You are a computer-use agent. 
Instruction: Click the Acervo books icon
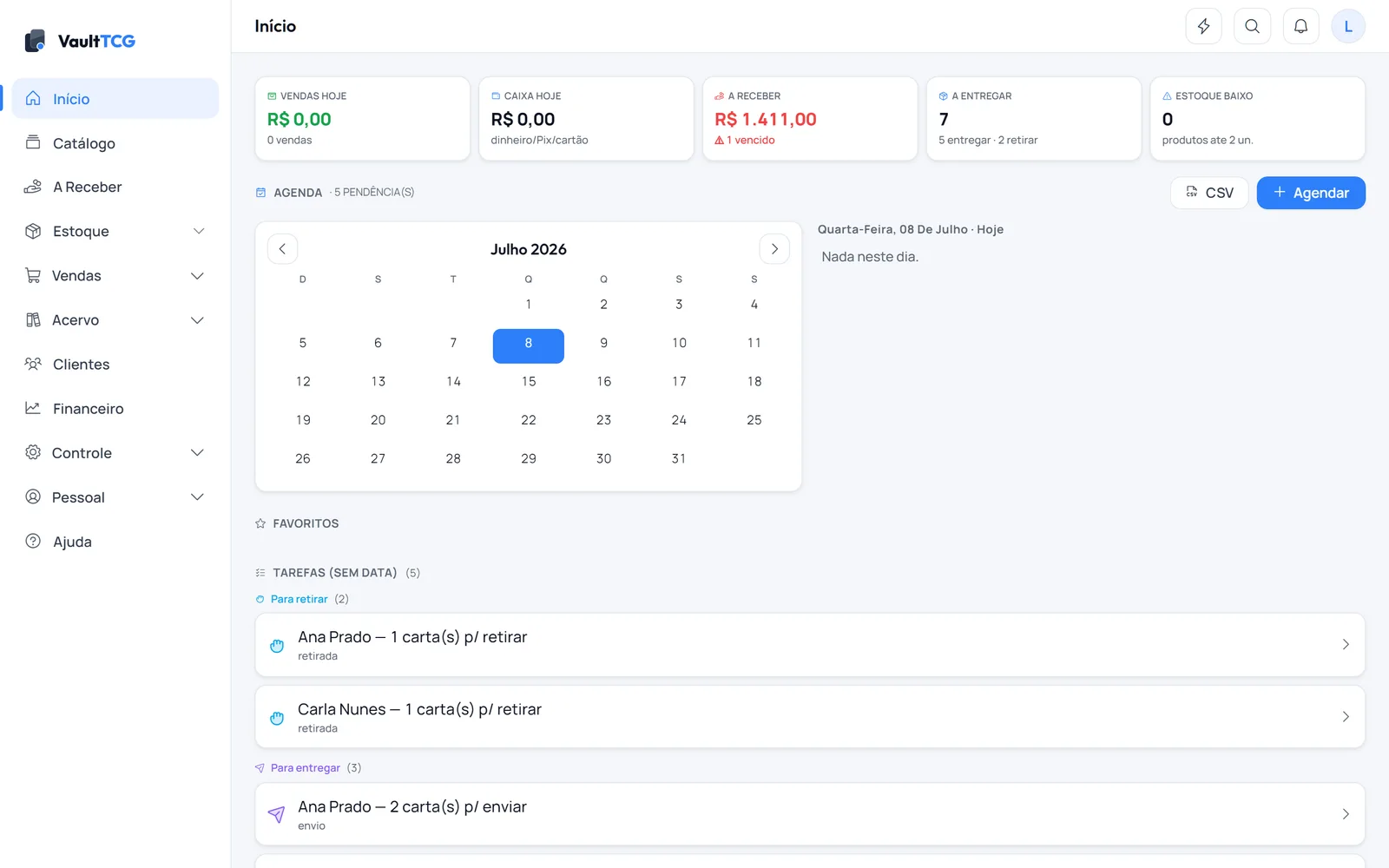pyautogui.click(x=33, y=319)
